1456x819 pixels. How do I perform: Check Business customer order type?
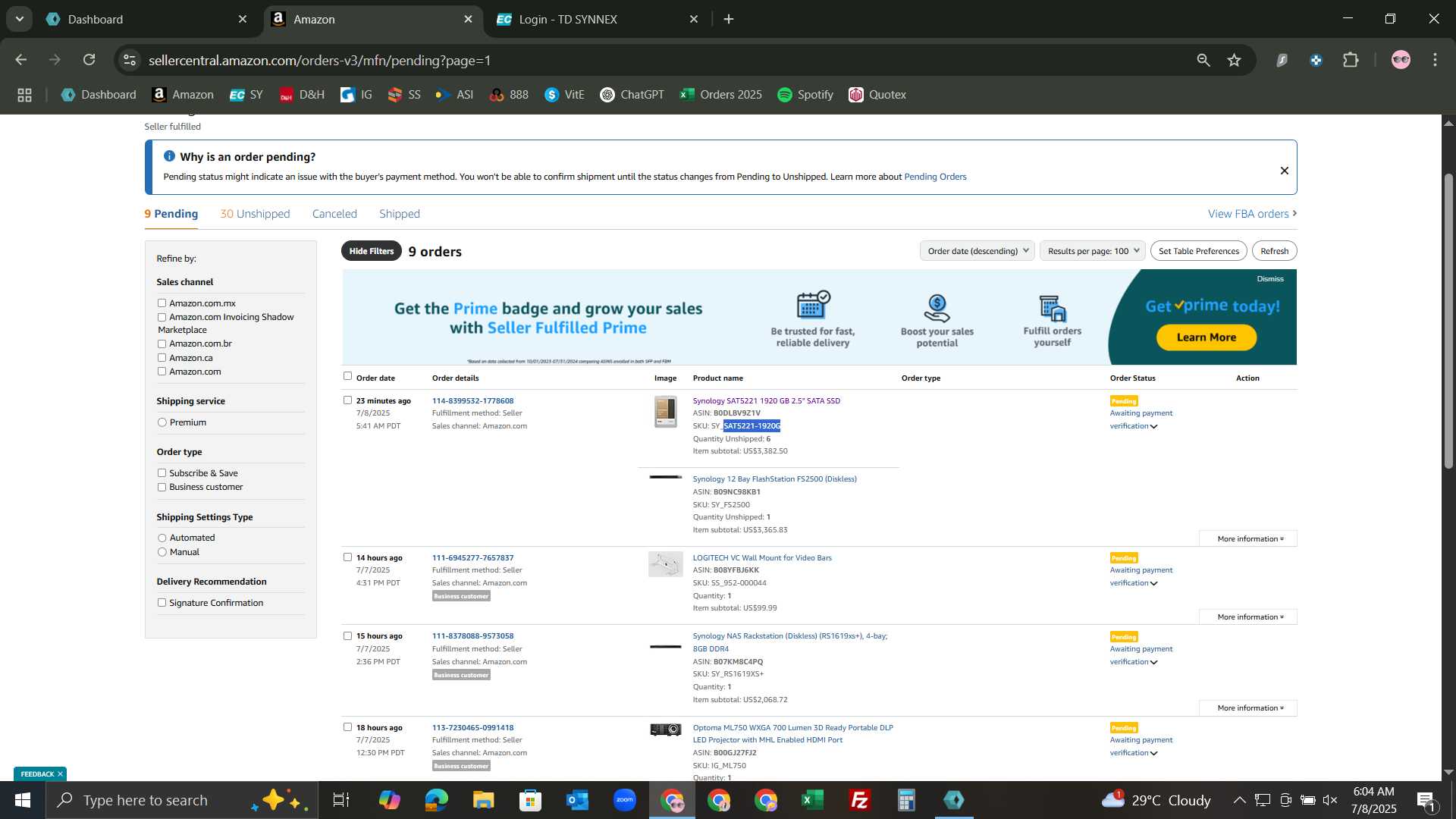pos(162,487)
